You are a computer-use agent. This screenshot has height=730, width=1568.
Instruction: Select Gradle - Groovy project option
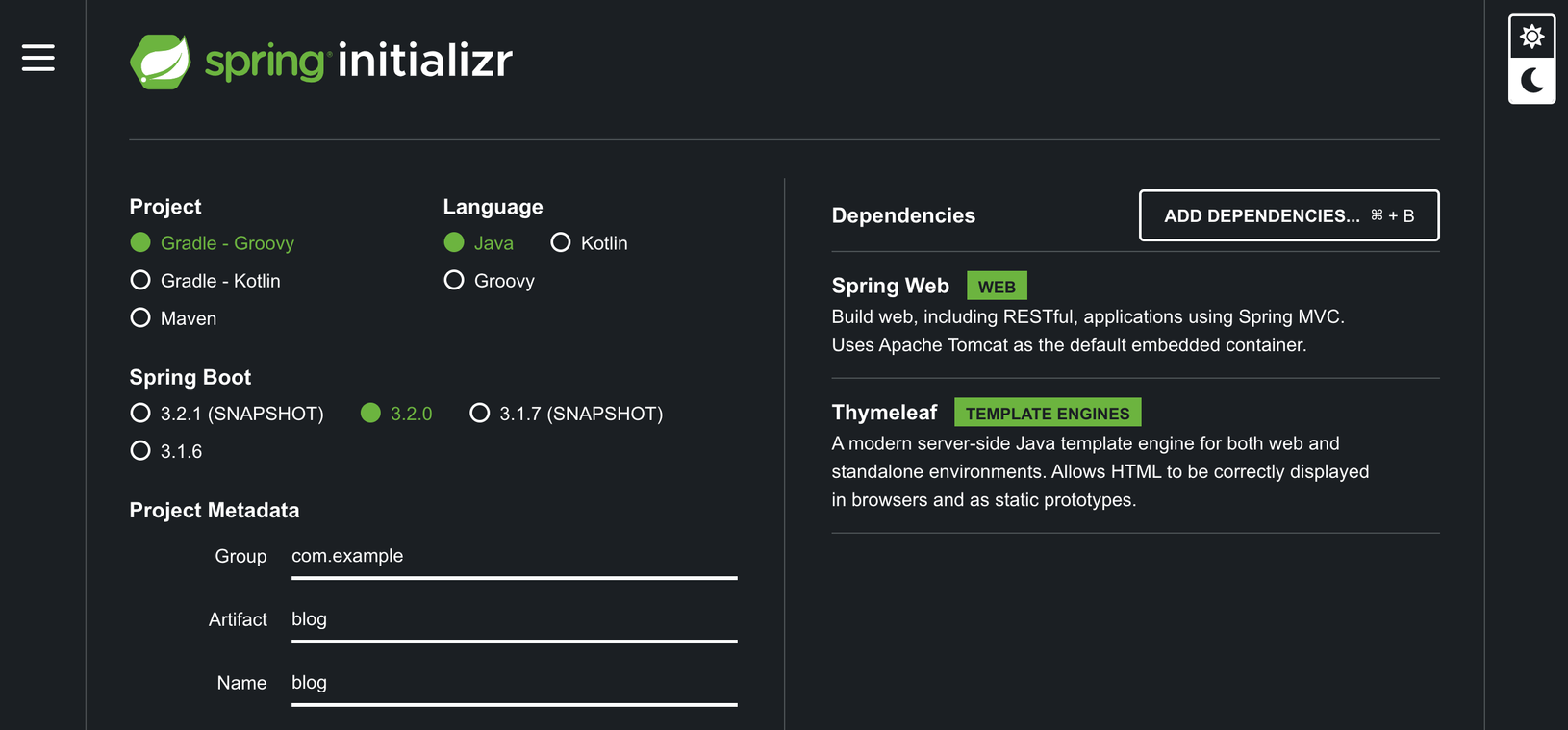(213, 243)
